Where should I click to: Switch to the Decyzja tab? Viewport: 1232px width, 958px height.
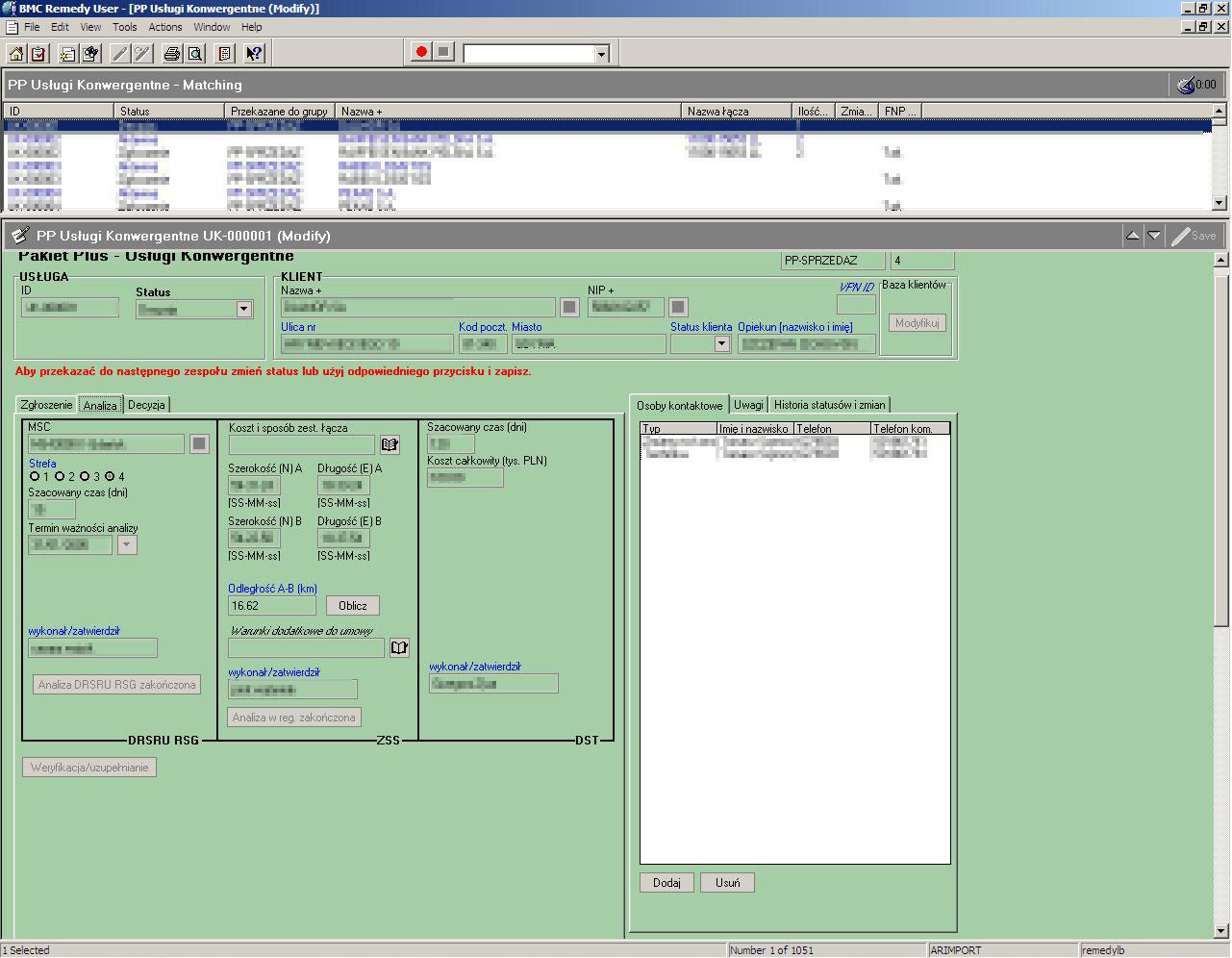146,405
